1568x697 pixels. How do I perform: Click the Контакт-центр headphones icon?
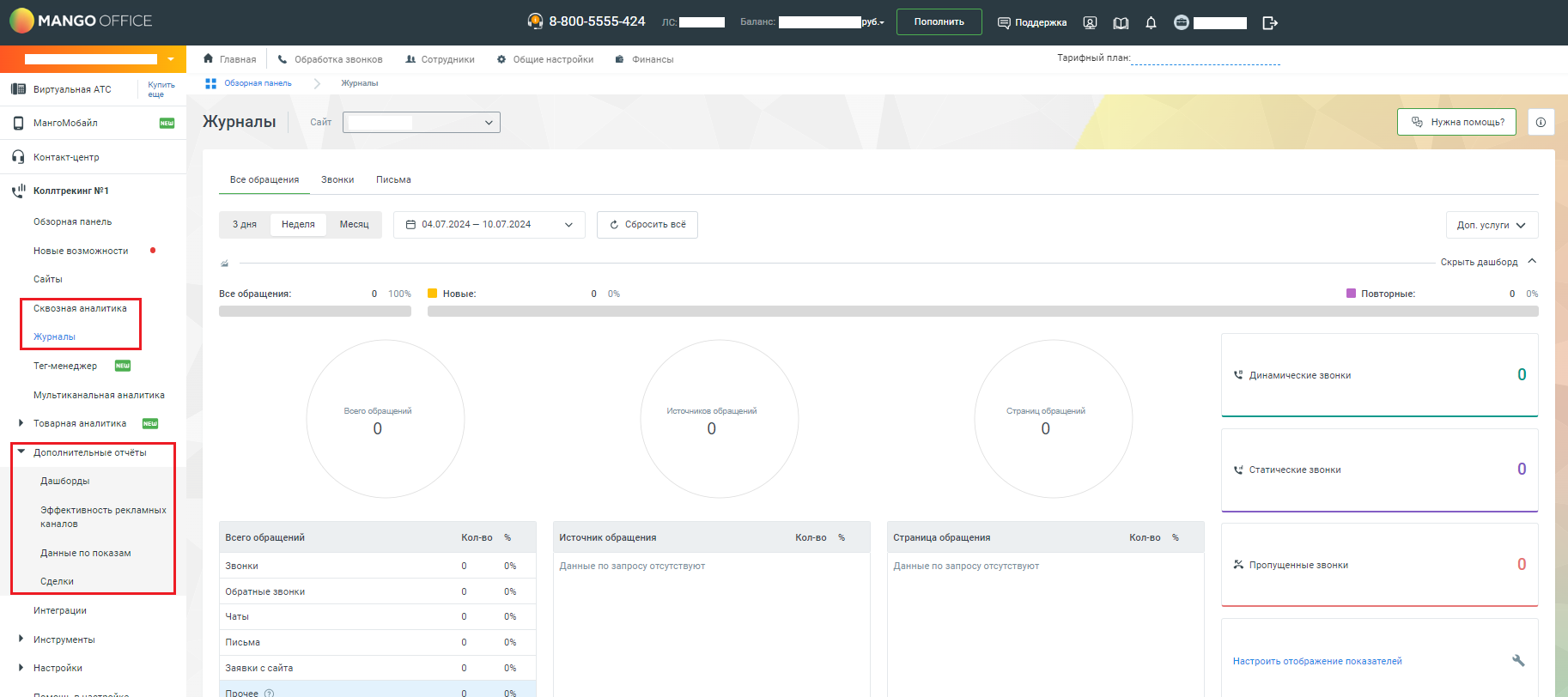coord(18,157)
